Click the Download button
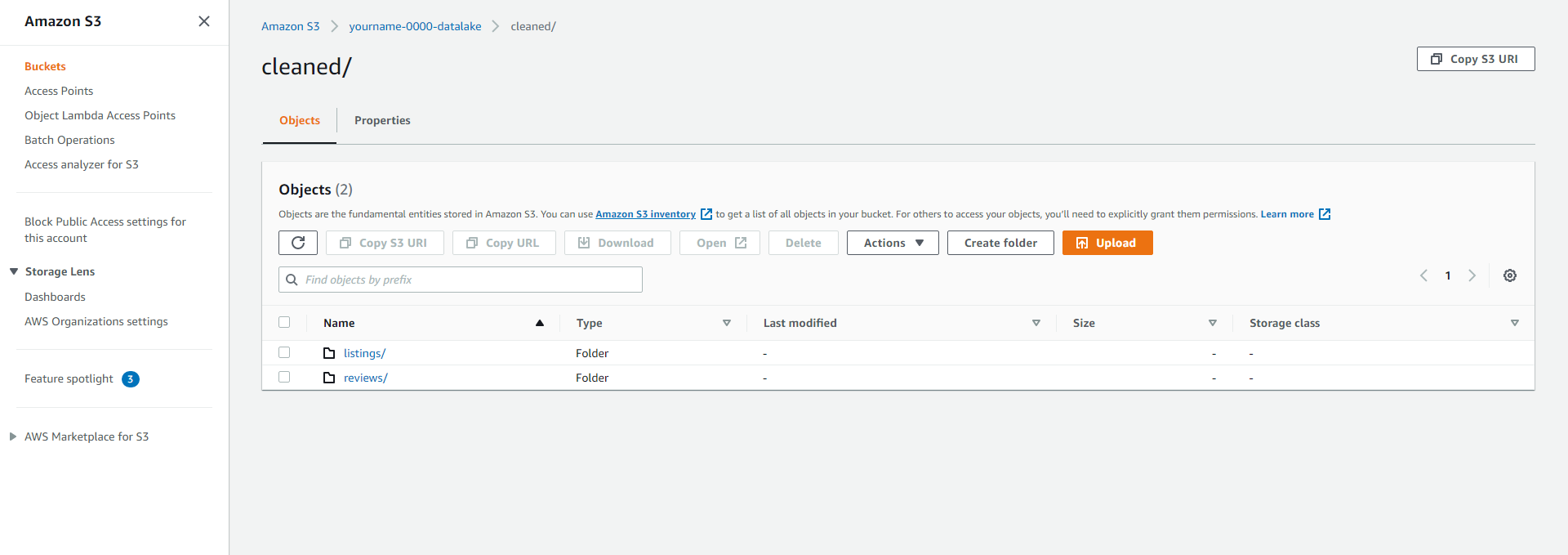 click(617, 243)
